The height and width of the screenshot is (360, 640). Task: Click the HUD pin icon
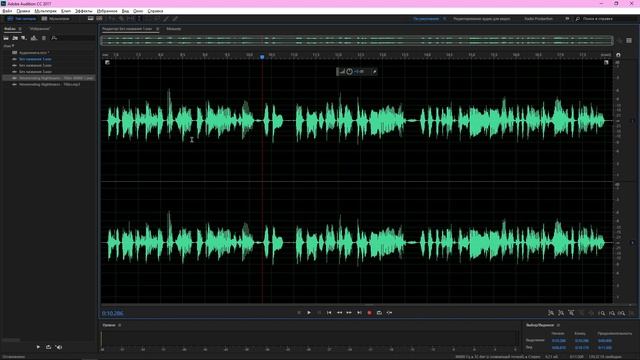[x=374, y=71]
